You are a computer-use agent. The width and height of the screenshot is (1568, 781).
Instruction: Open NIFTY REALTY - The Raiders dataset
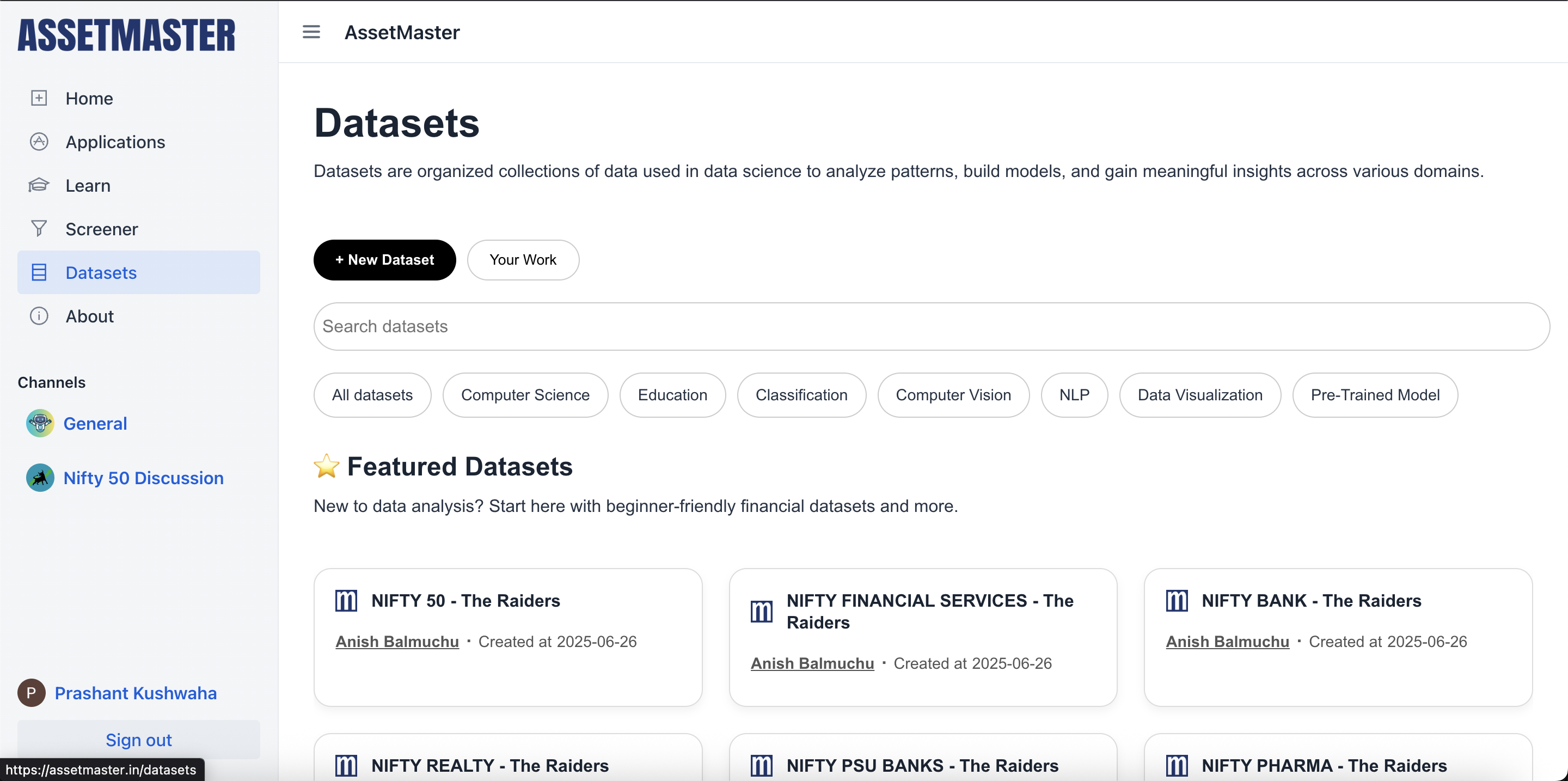pos(490,766)
